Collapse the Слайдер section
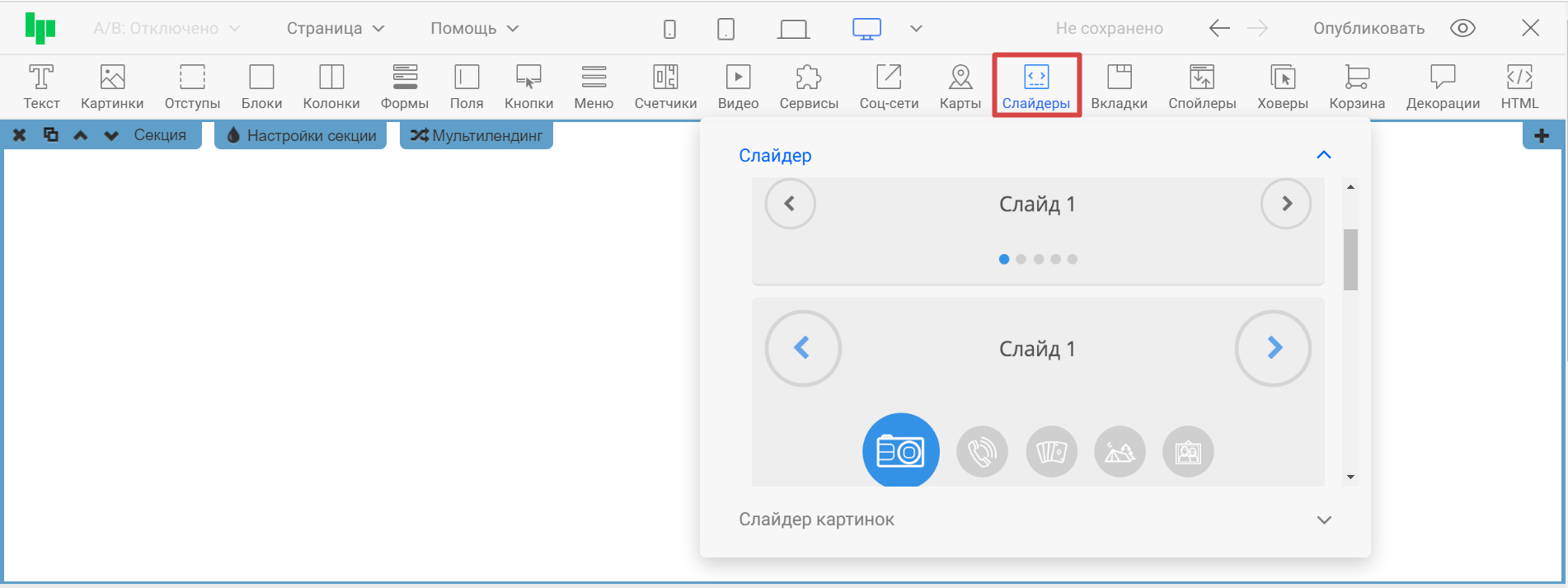 click(x=1323, y=155)
